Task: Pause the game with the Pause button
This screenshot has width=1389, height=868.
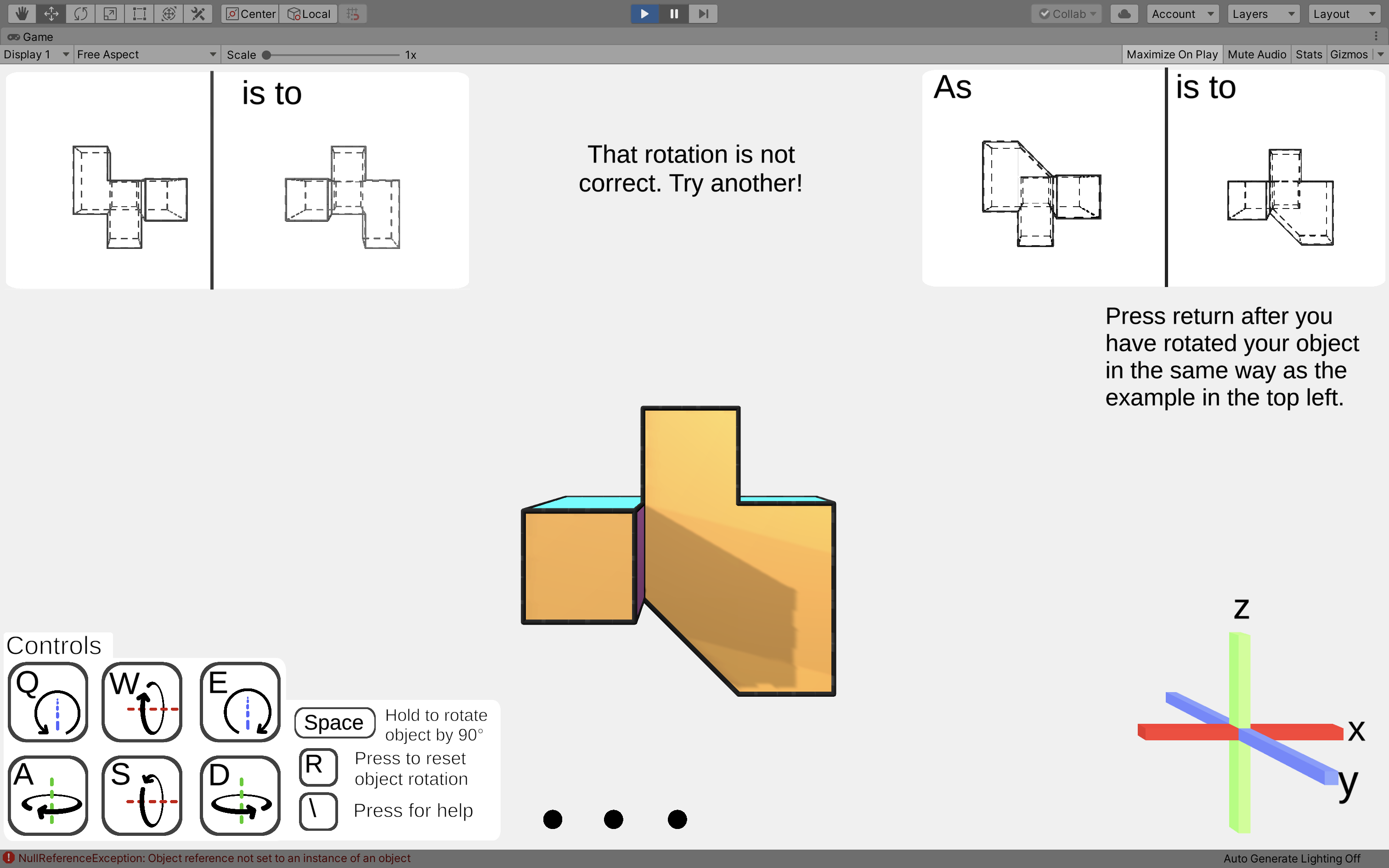Action: coord(674,13)
